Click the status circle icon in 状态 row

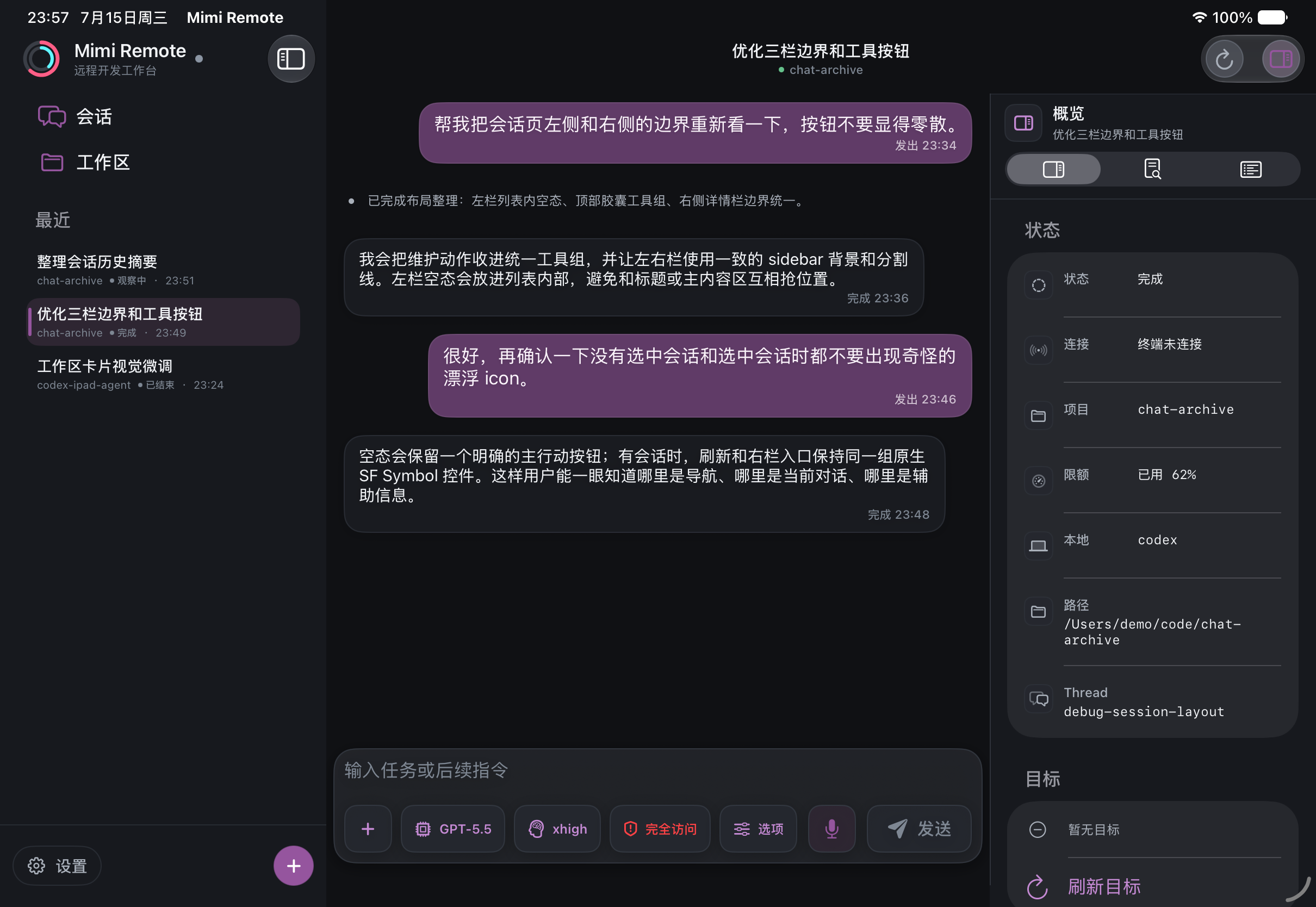click(x=1038, y=285)
